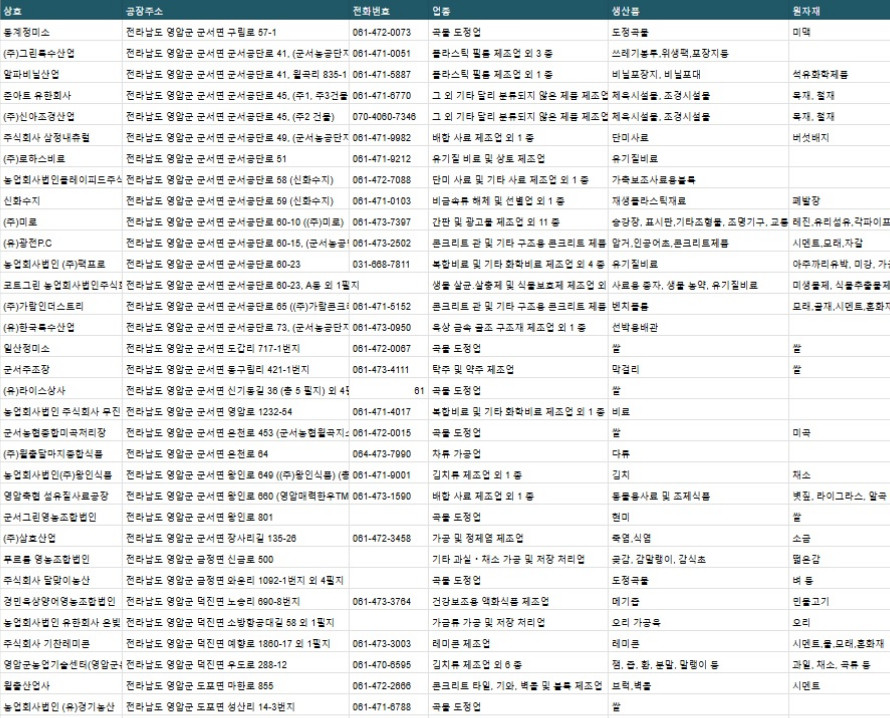
Task: Click the 버섯배지 raw material cell
Action: coord(839,137)
